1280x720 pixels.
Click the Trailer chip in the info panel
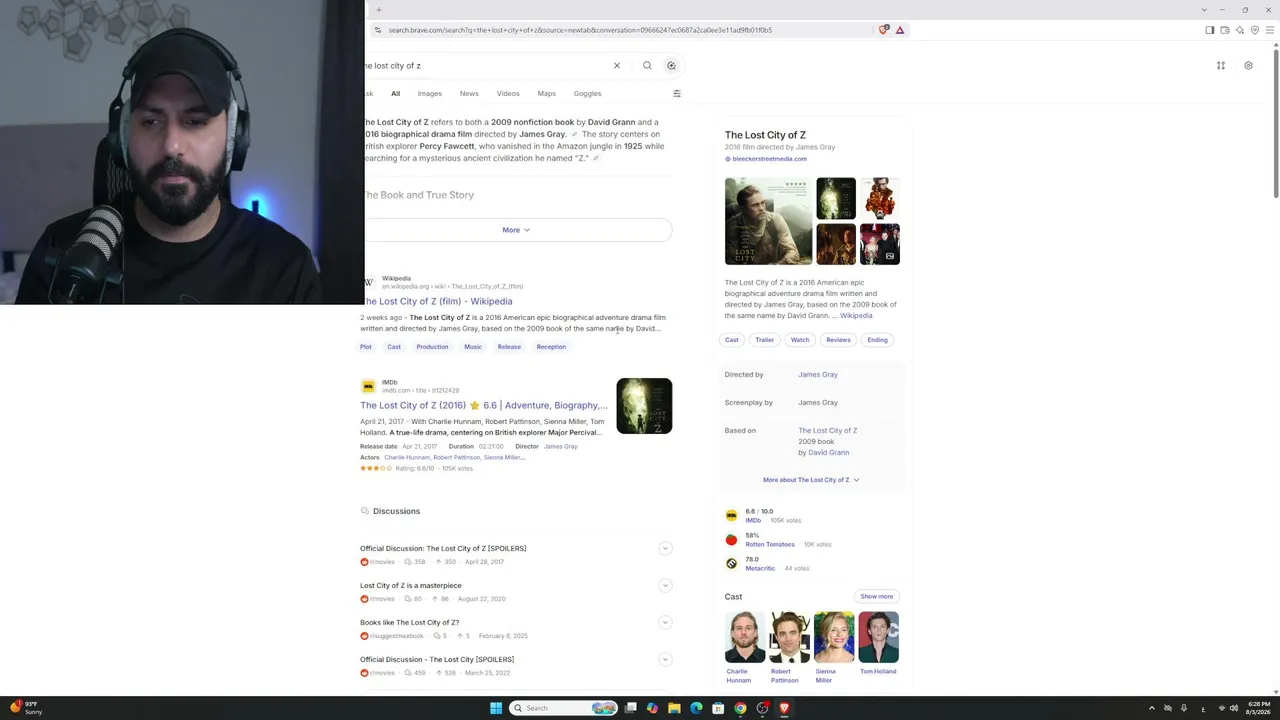(x=764, y=340)
